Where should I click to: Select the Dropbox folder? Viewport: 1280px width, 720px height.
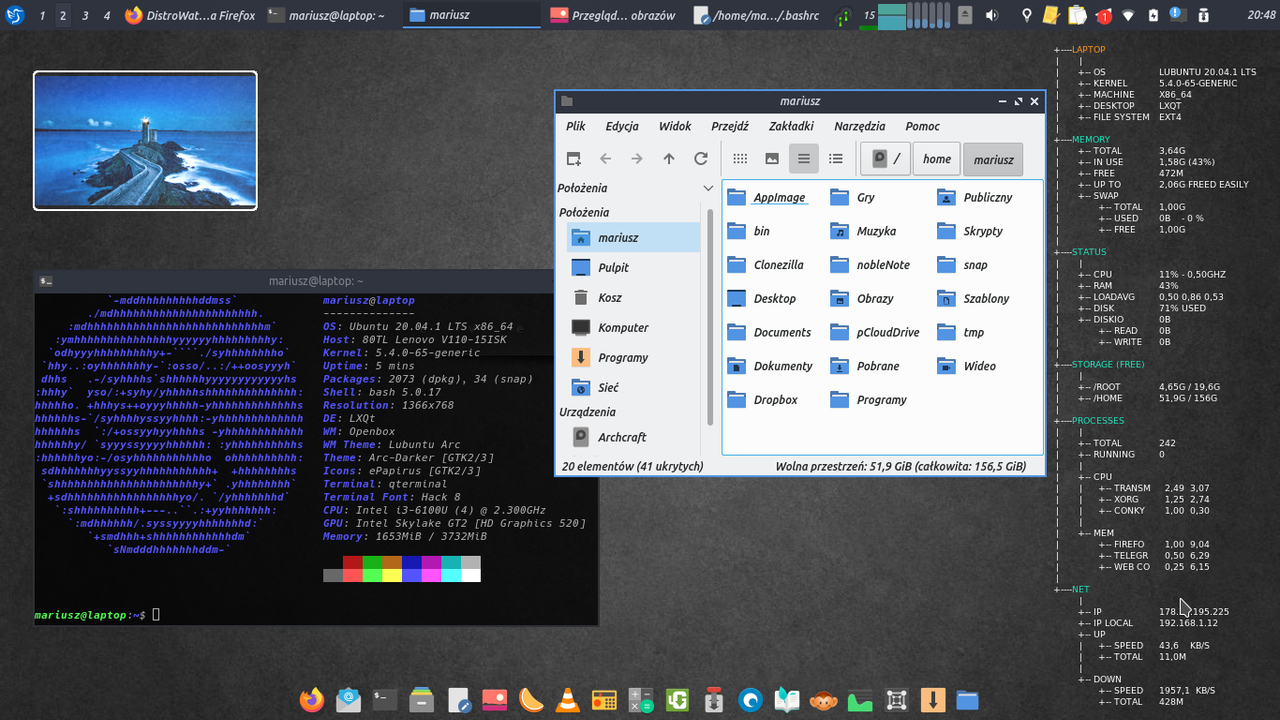[763, 400]
